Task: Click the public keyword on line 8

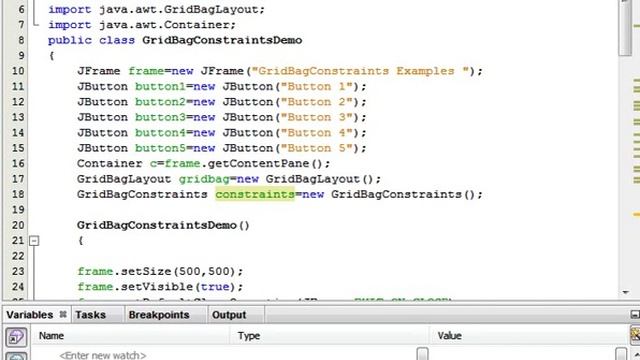Action: coord(70,40)
